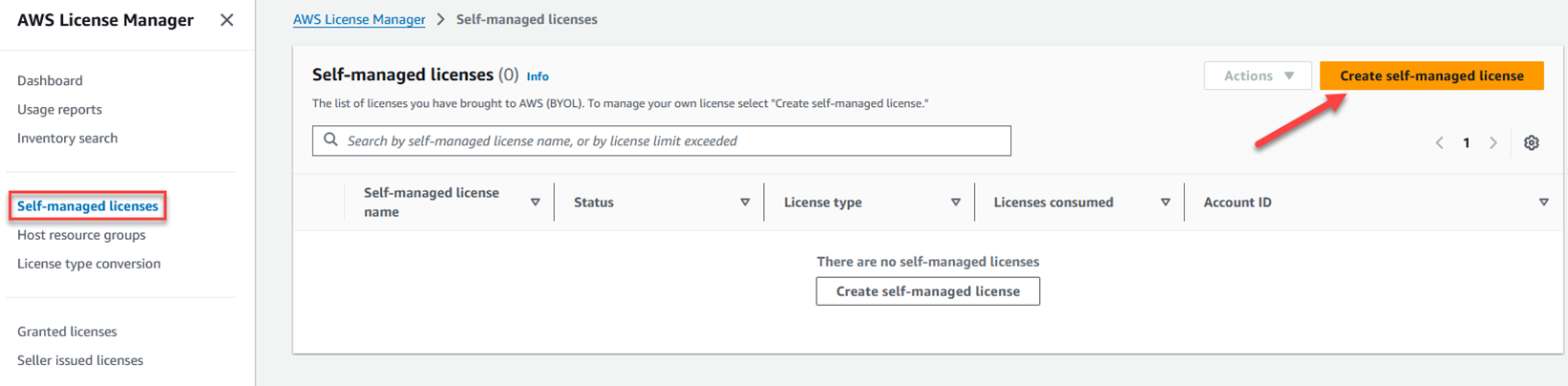Open the Info link beside heading
This screenshot has width=1568, height=386.
pyautogui.click(x=538, y=76)
